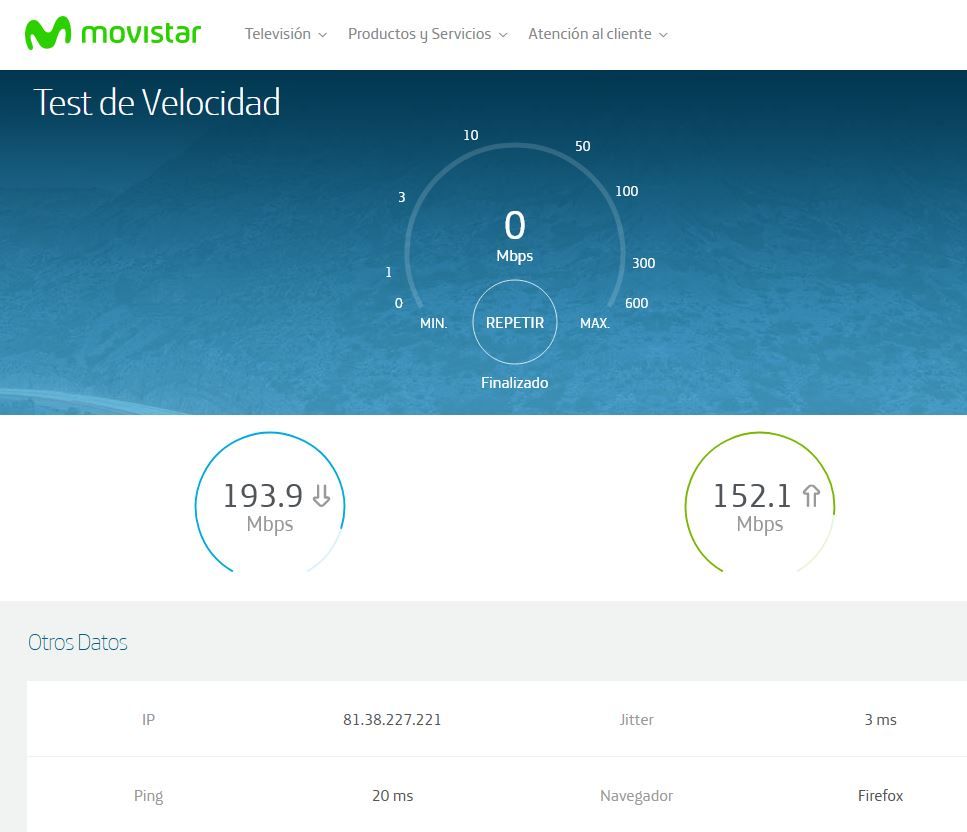
Task: Click the Navegador Firefox value
Action: point(880,796)
